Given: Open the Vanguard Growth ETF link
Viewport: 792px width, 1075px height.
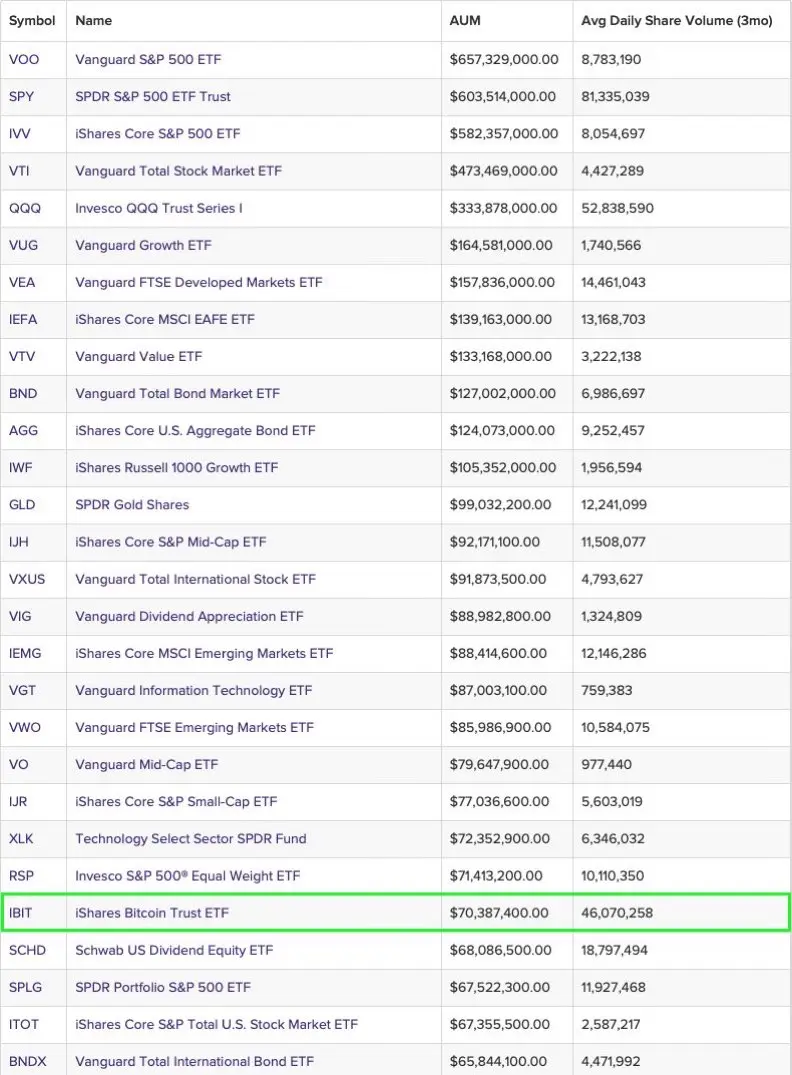Looking at the screenshot, I should (143, 245).
